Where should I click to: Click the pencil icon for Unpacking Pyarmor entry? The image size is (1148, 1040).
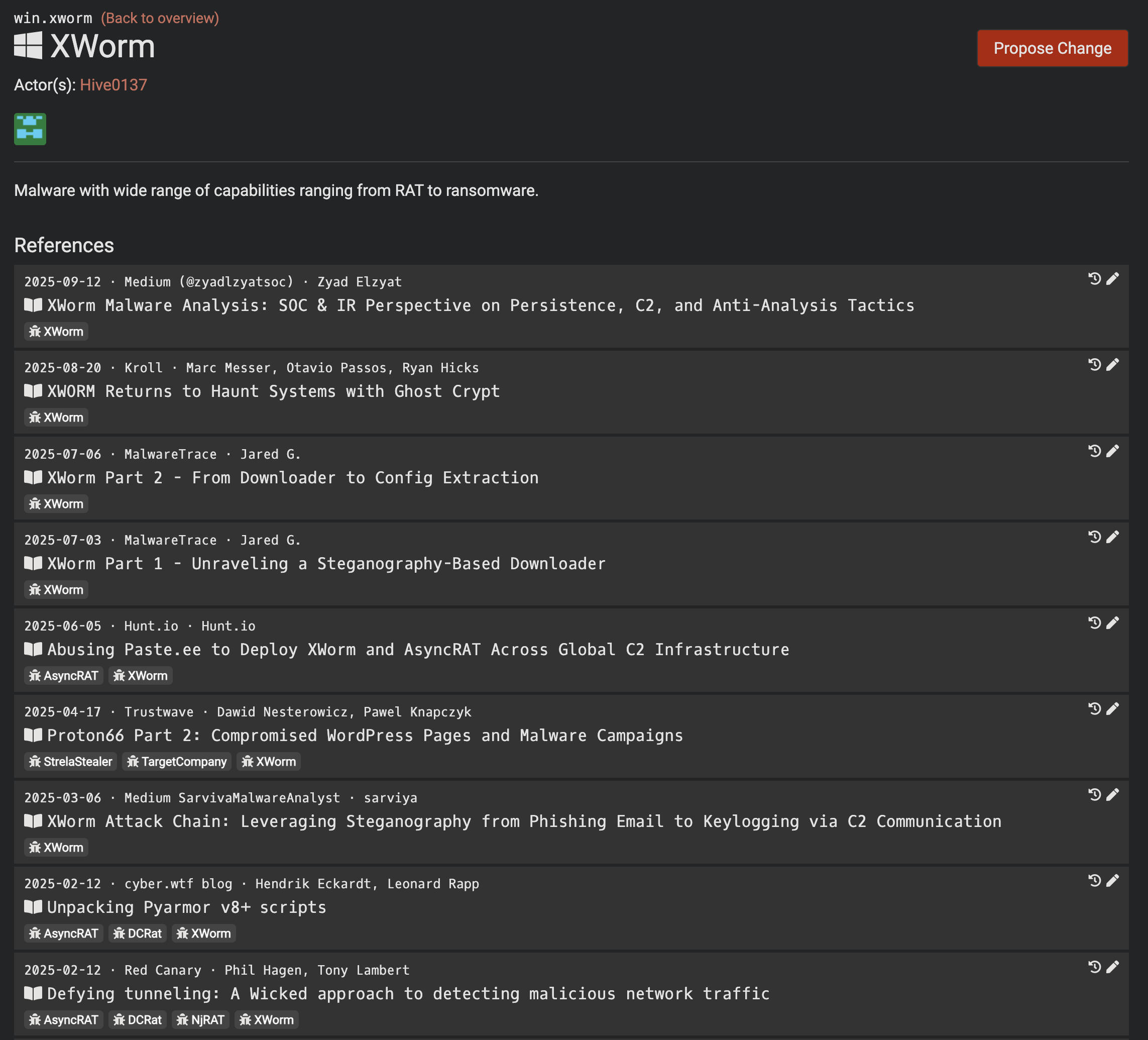tap(1112, 881)
